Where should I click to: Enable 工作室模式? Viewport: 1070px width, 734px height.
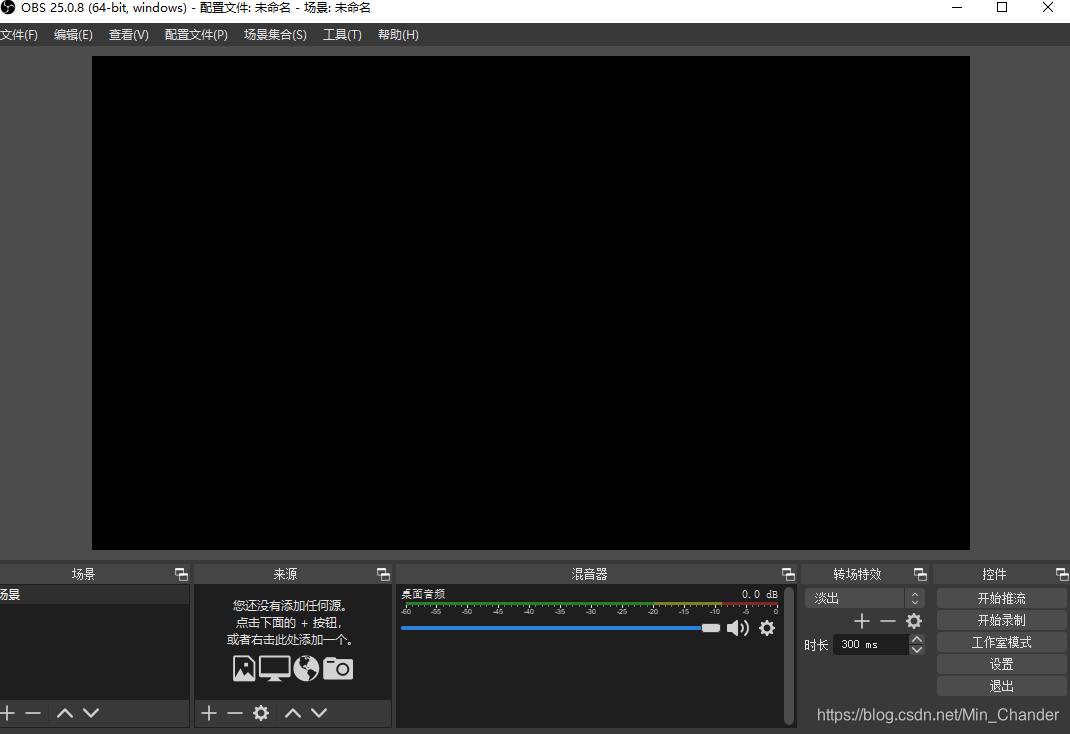pos(1001,643)
